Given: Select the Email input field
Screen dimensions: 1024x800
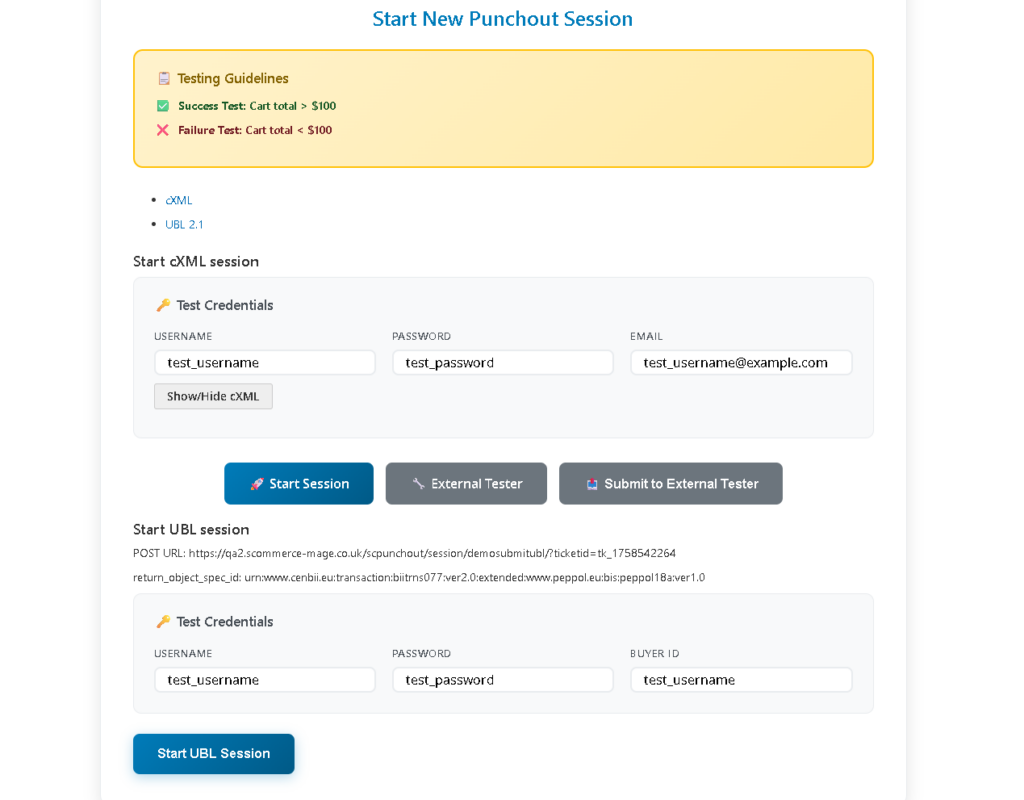Looking at the screenshot, I should 741,363.
